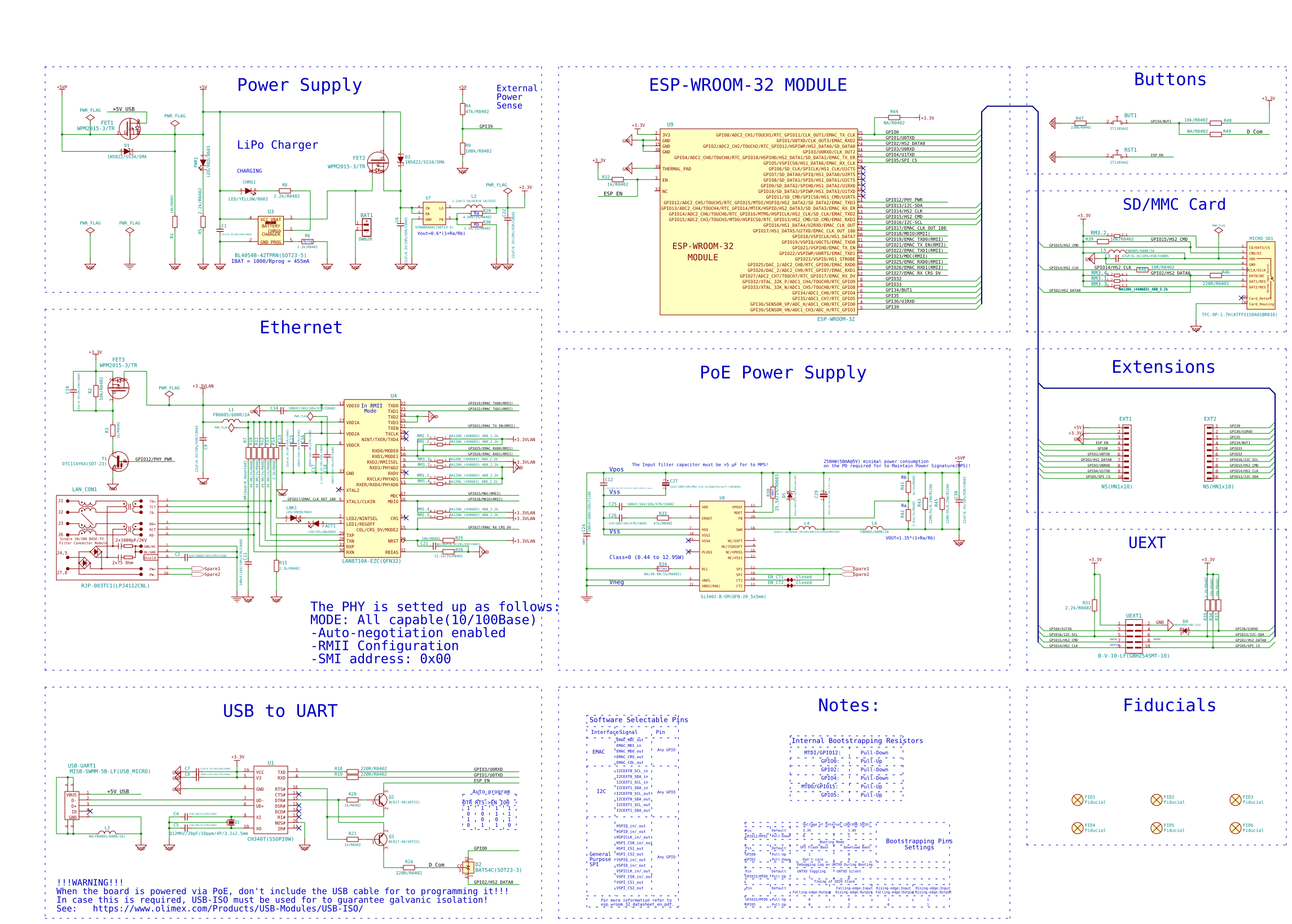
Task: Click the FID1 fiducial symbol
Action: [1077, 800]
